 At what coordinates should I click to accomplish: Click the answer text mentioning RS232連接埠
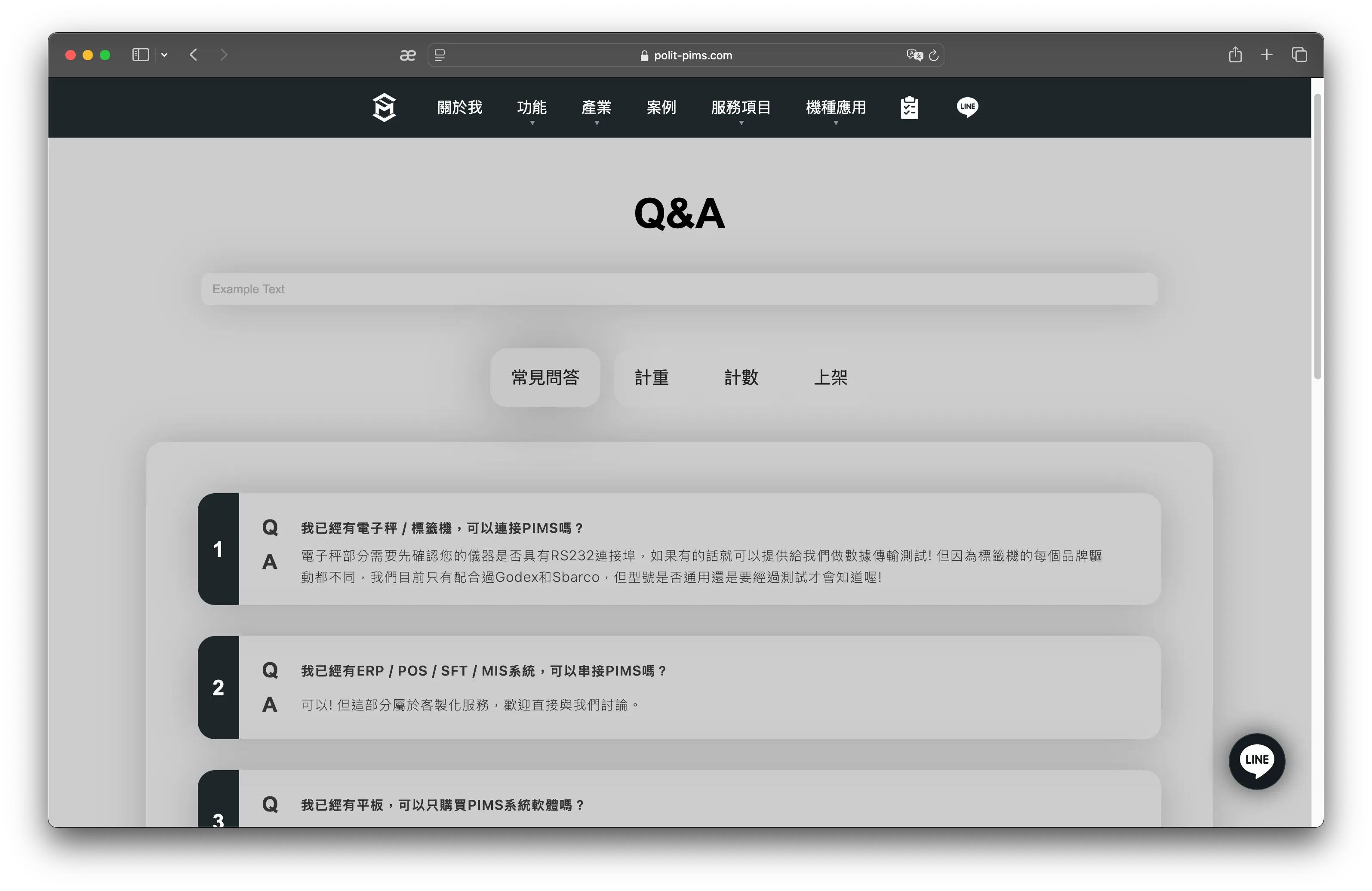[701, 566]
